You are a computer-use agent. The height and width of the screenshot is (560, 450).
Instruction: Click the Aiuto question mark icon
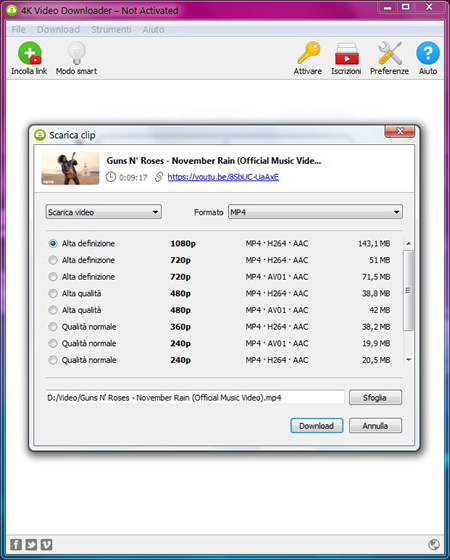tap(428, 53)
